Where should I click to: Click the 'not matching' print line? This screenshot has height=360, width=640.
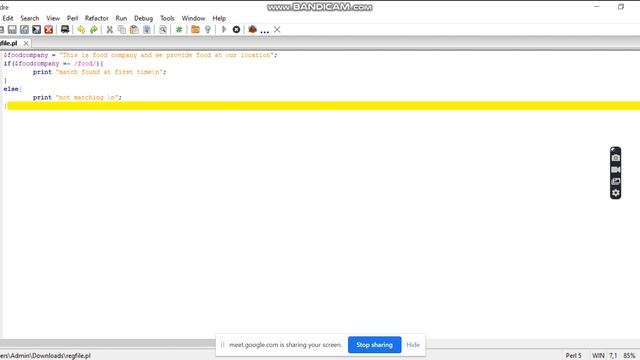click(78, 97)
